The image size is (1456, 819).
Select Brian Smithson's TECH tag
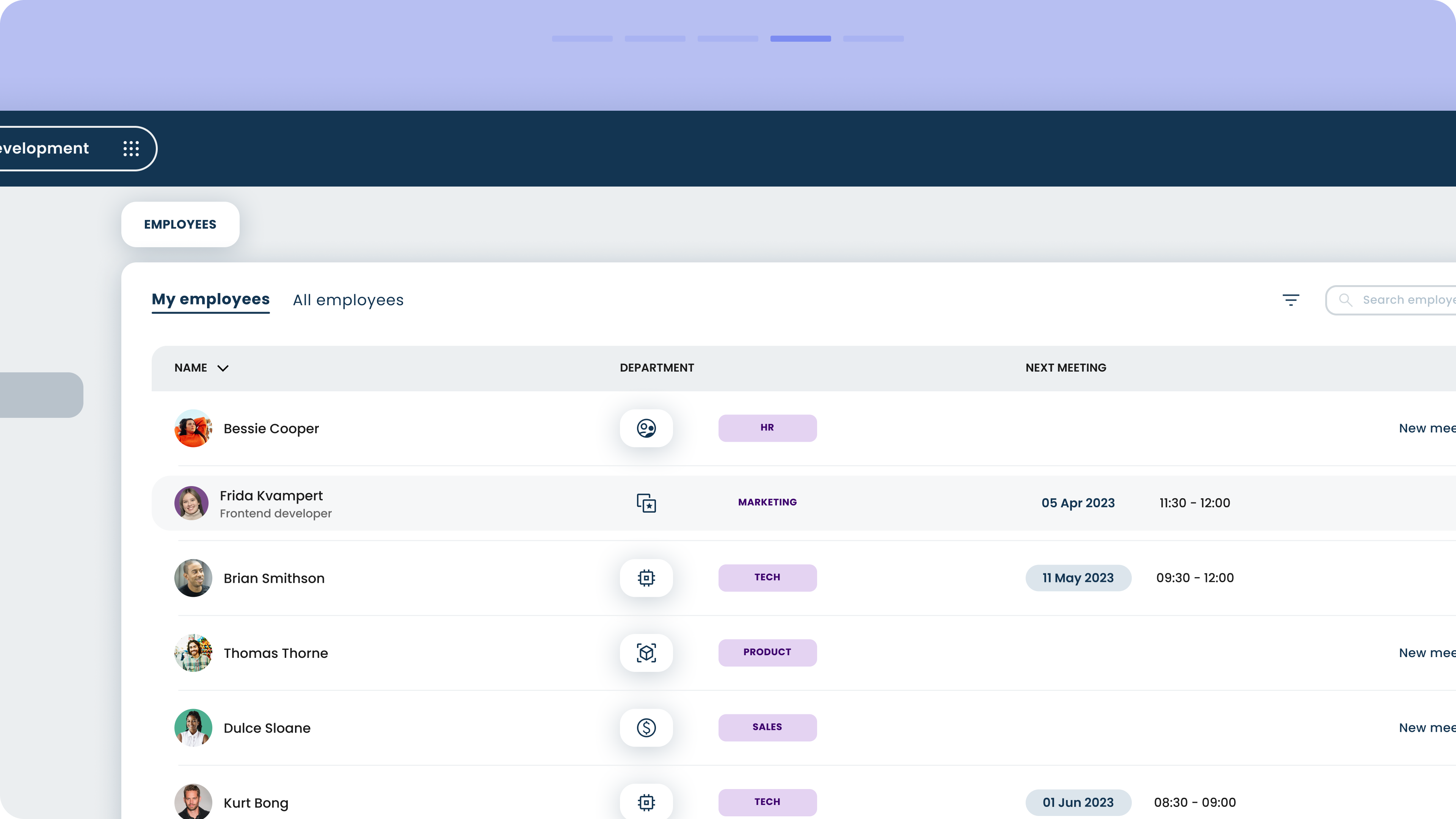point(767,577)
